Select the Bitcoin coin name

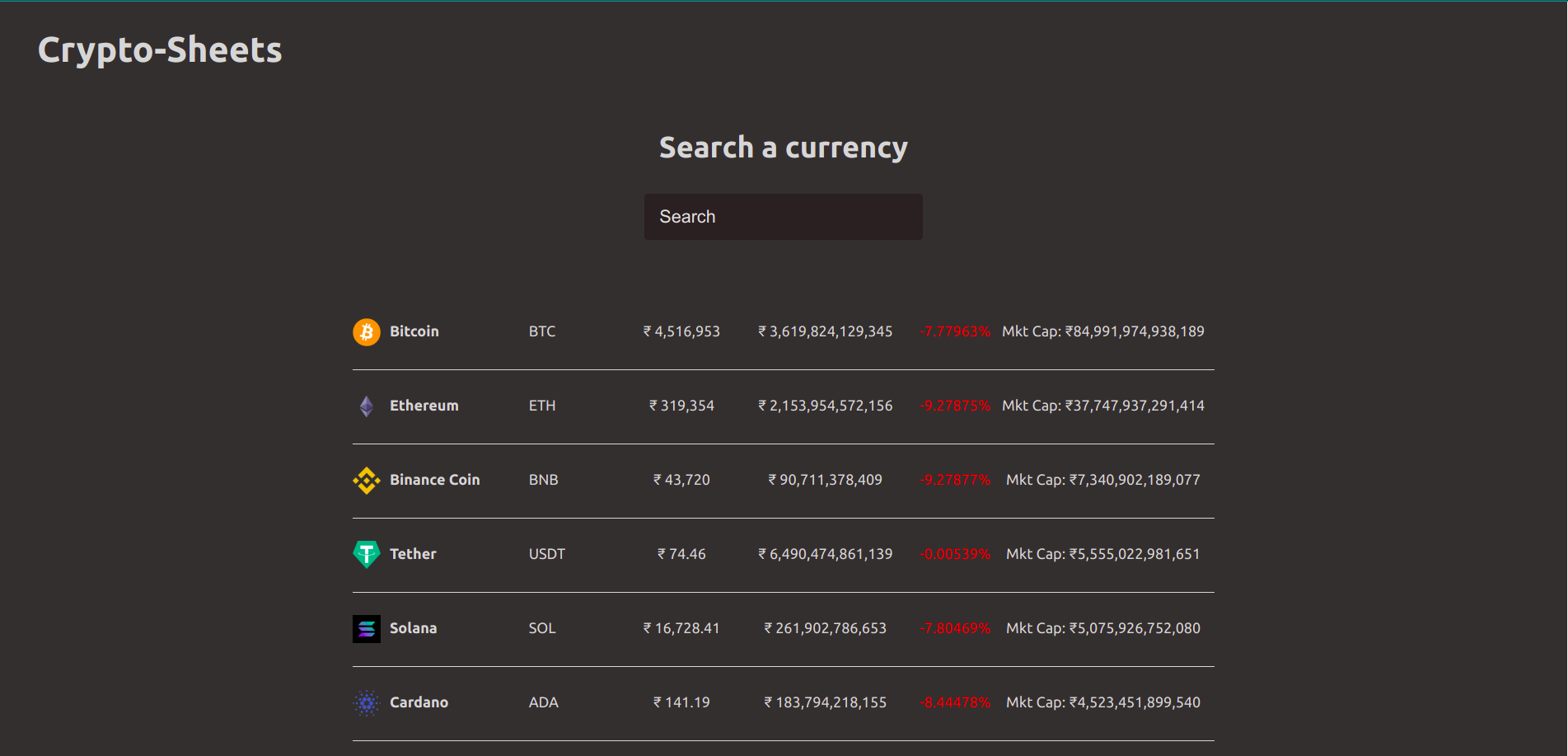(x=414, y=331)
